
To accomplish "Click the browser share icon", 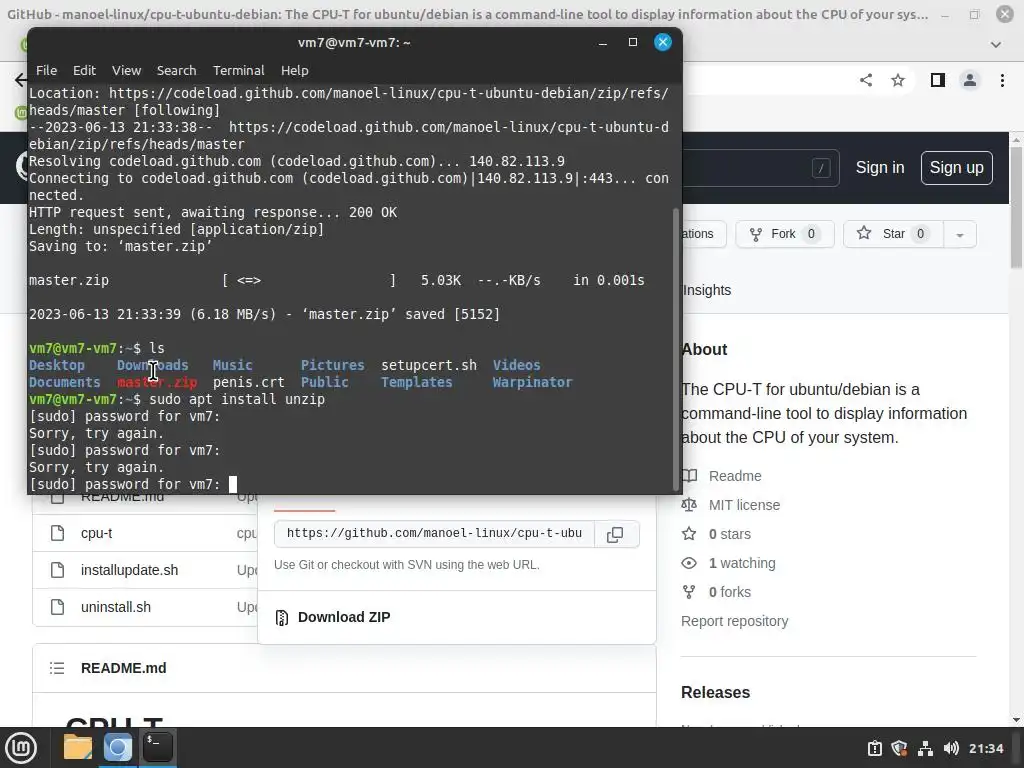I will coord(866,80).
